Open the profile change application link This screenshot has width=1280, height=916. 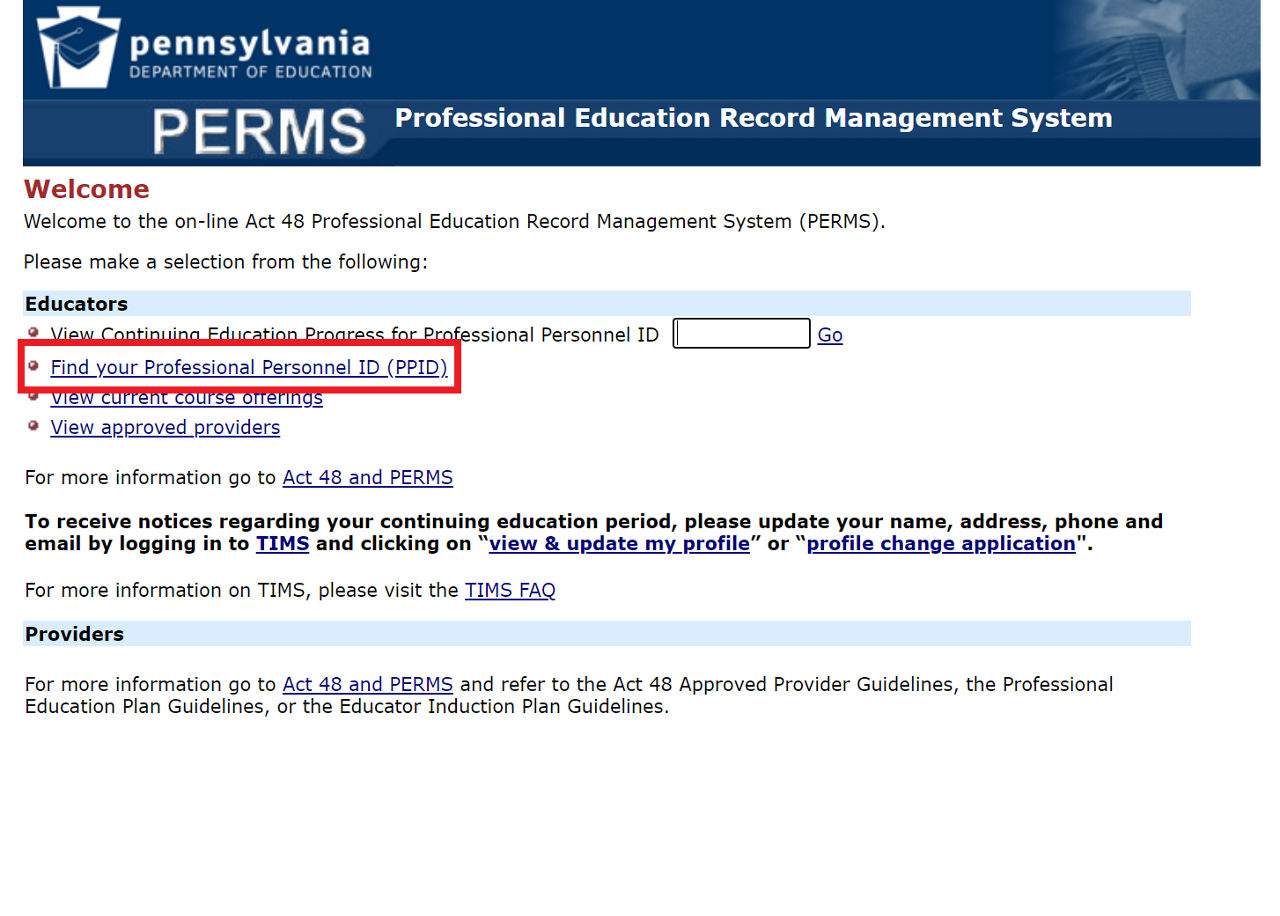click(x=940, y=543)
